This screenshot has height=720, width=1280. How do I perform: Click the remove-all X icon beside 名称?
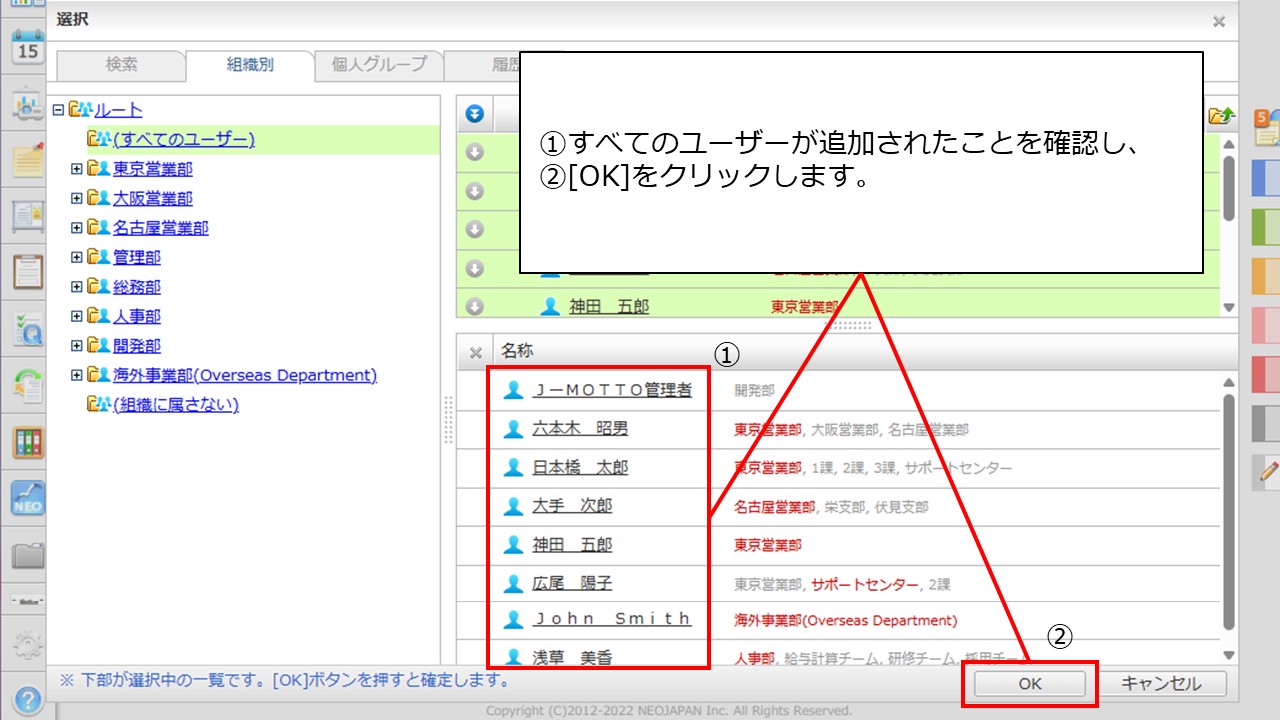point(476,352)
